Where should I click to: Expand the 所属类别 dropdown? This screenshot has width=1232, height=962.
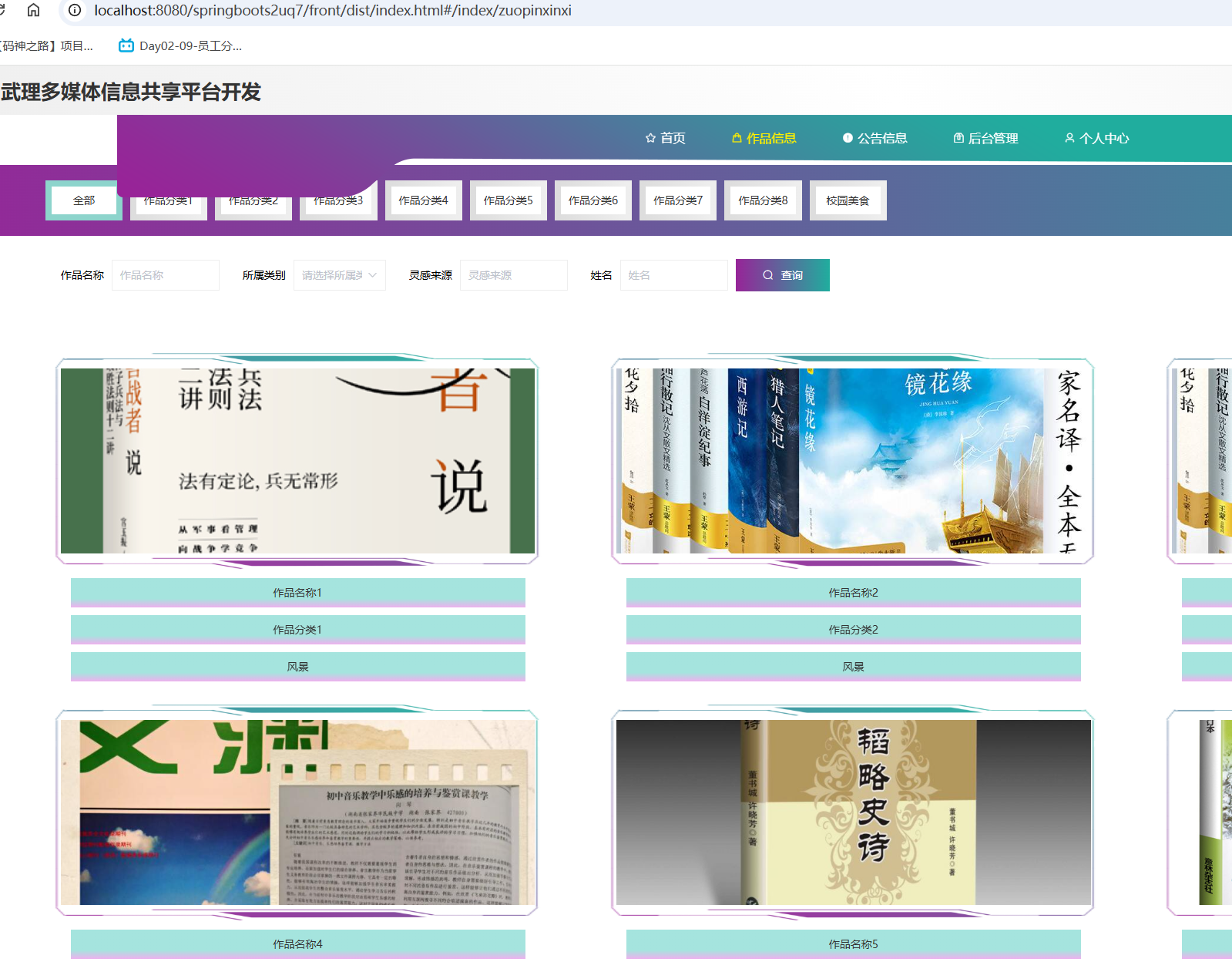(340, 275)
